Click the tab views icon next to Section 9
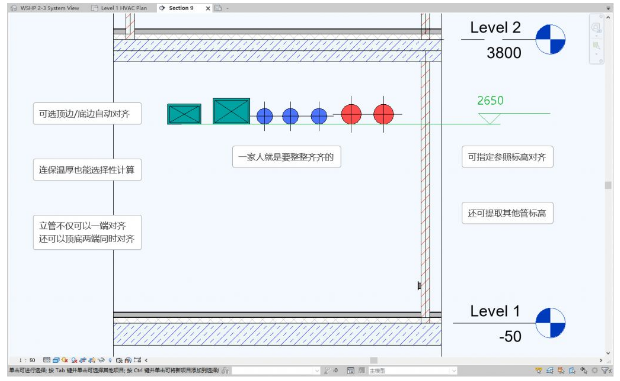This screenshot has width=620, height=381. (218, 8)
